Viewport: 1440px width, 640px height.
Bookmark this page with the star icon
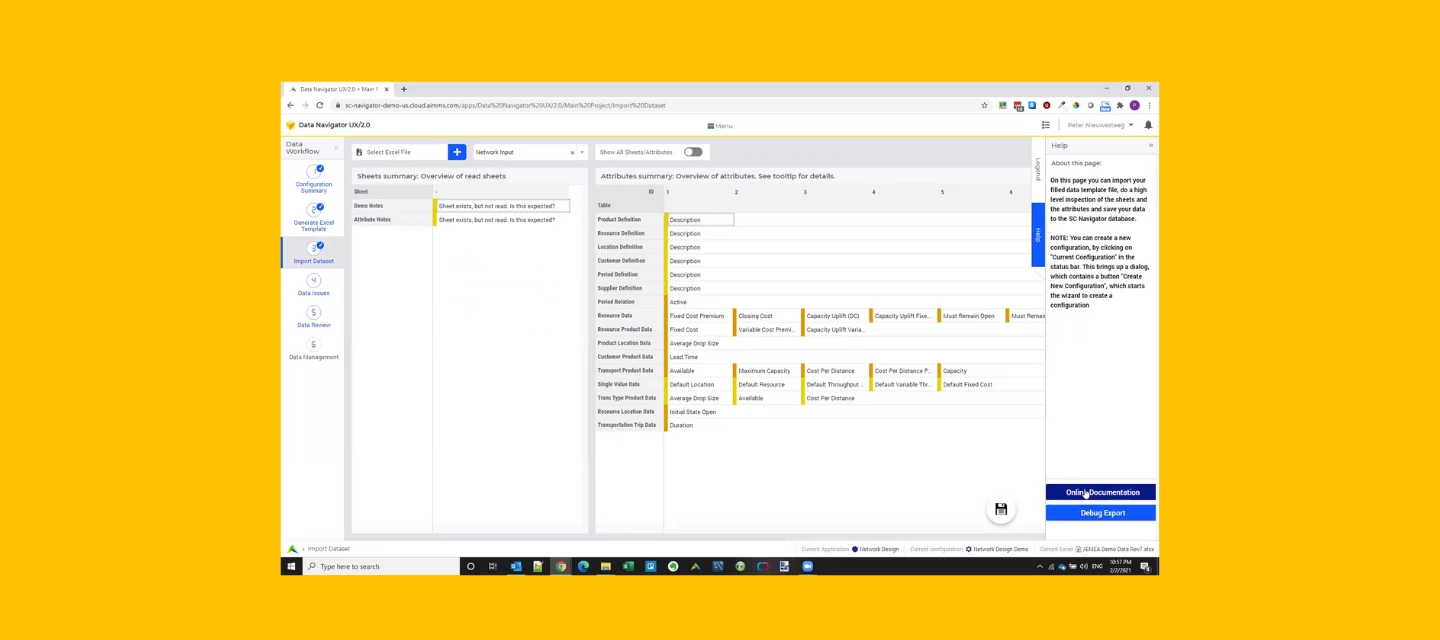tap(985, 105)
